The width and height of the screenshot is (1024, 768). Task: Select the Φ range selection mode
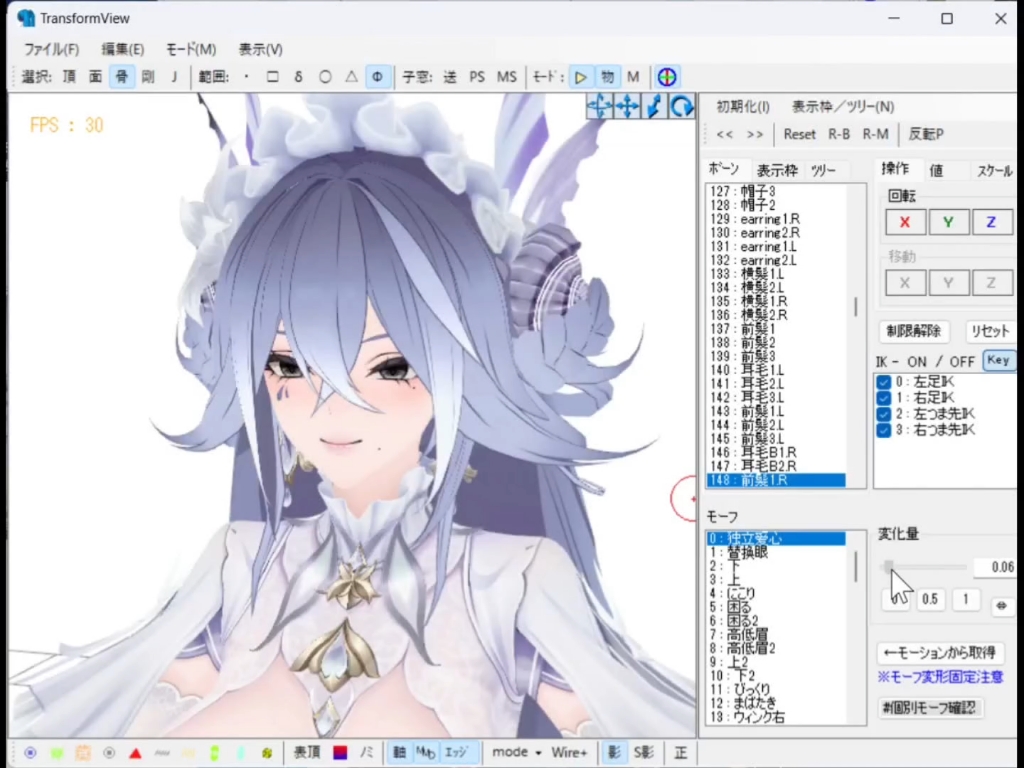click(x=377, y=77)
